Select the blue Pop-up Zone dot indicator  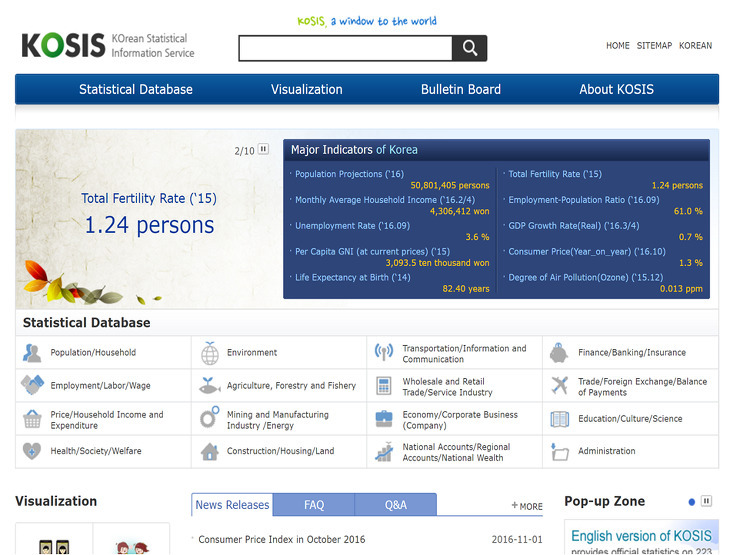point(691,502)
